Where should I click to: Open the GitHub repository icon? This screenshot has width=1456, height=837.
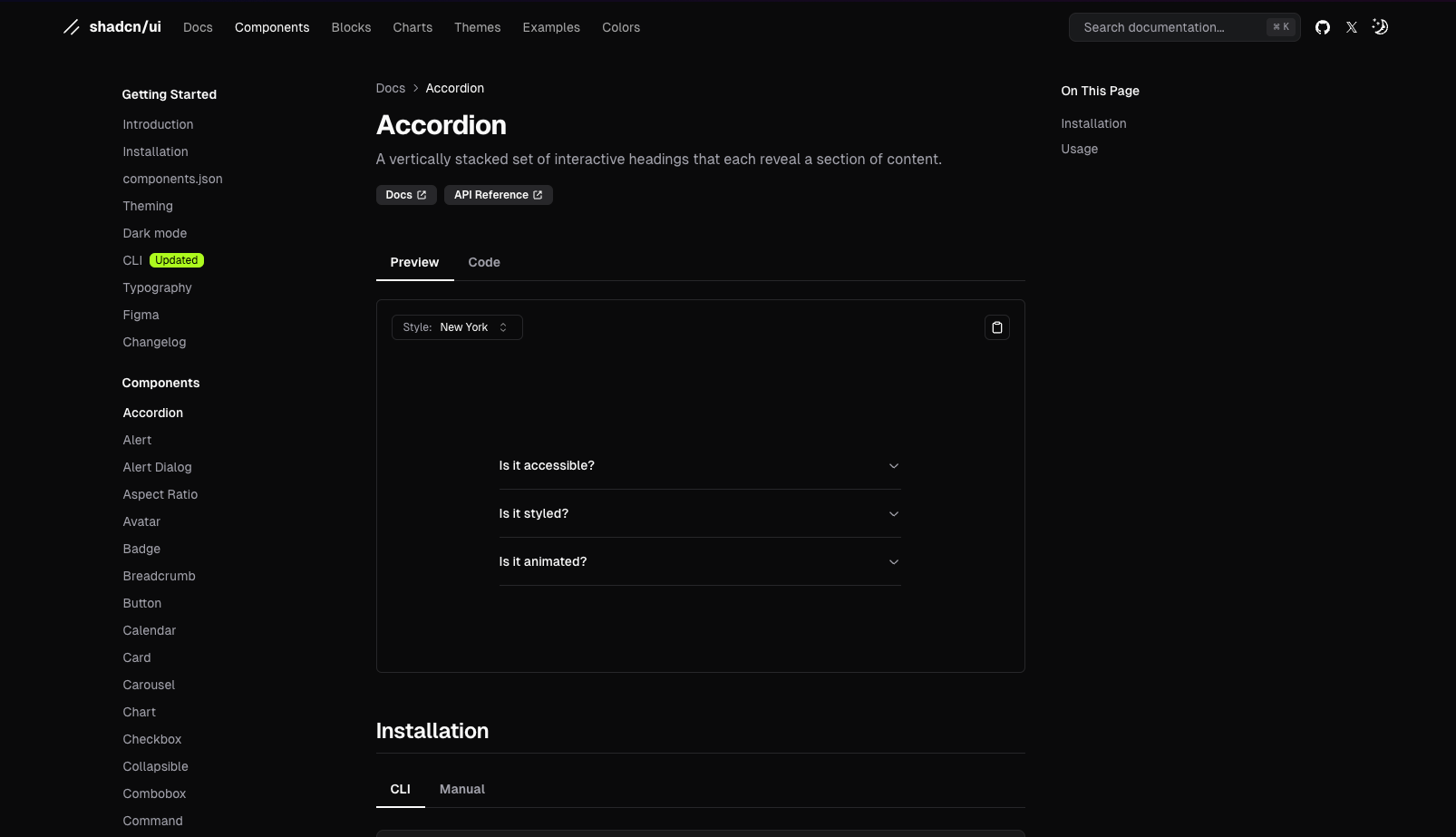(1323, 27)
